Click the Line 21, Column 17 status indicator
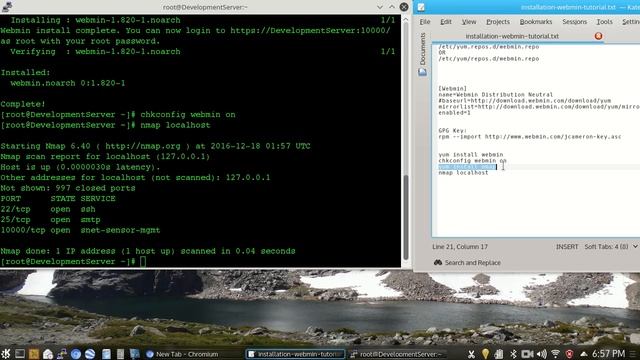Screen dimensions: 640x360 coord(460,247)
